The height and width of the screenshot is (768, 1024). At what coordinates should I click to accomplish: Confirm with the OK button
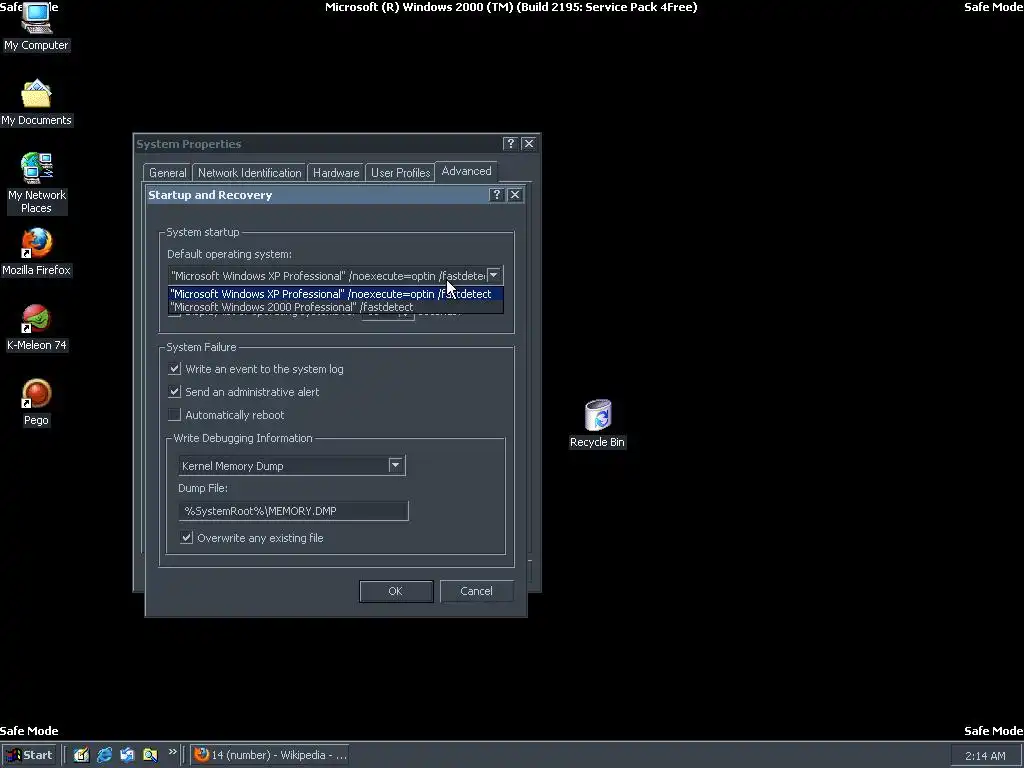(x=396, y=591)
